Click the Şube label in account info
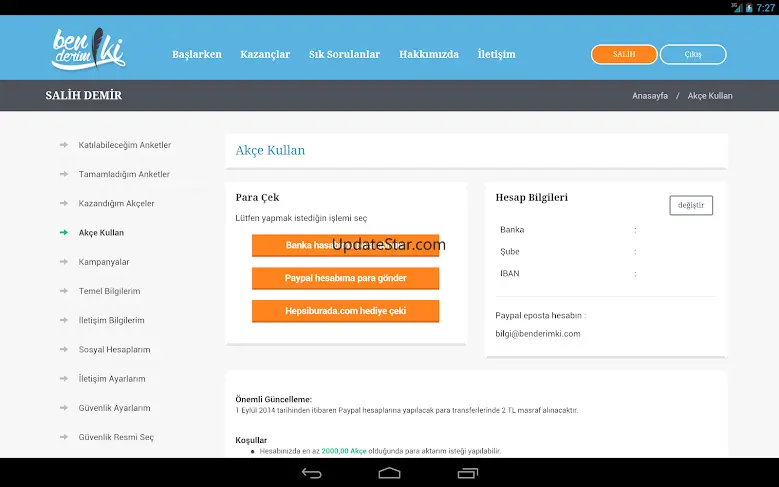Image resolution: width=779 pixels, height=487 pixels. tap(510, 251)
